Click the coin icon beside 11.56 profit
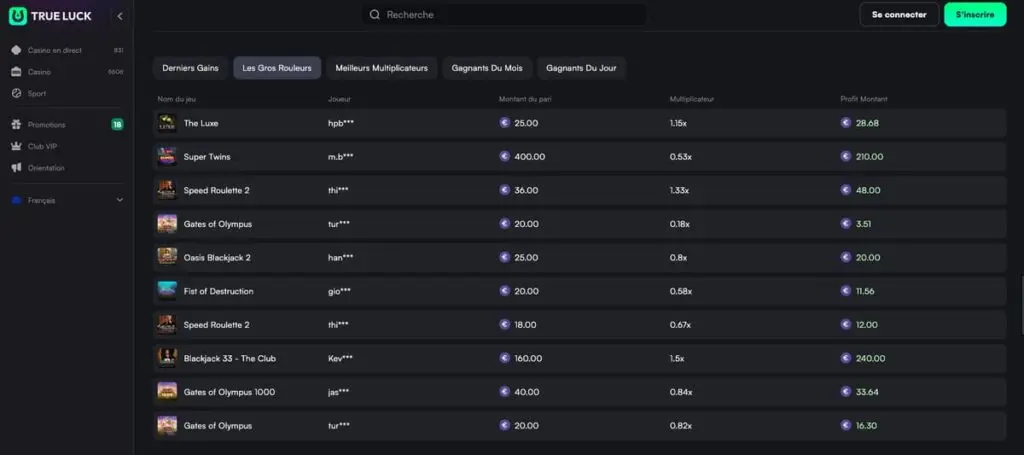 846,290
